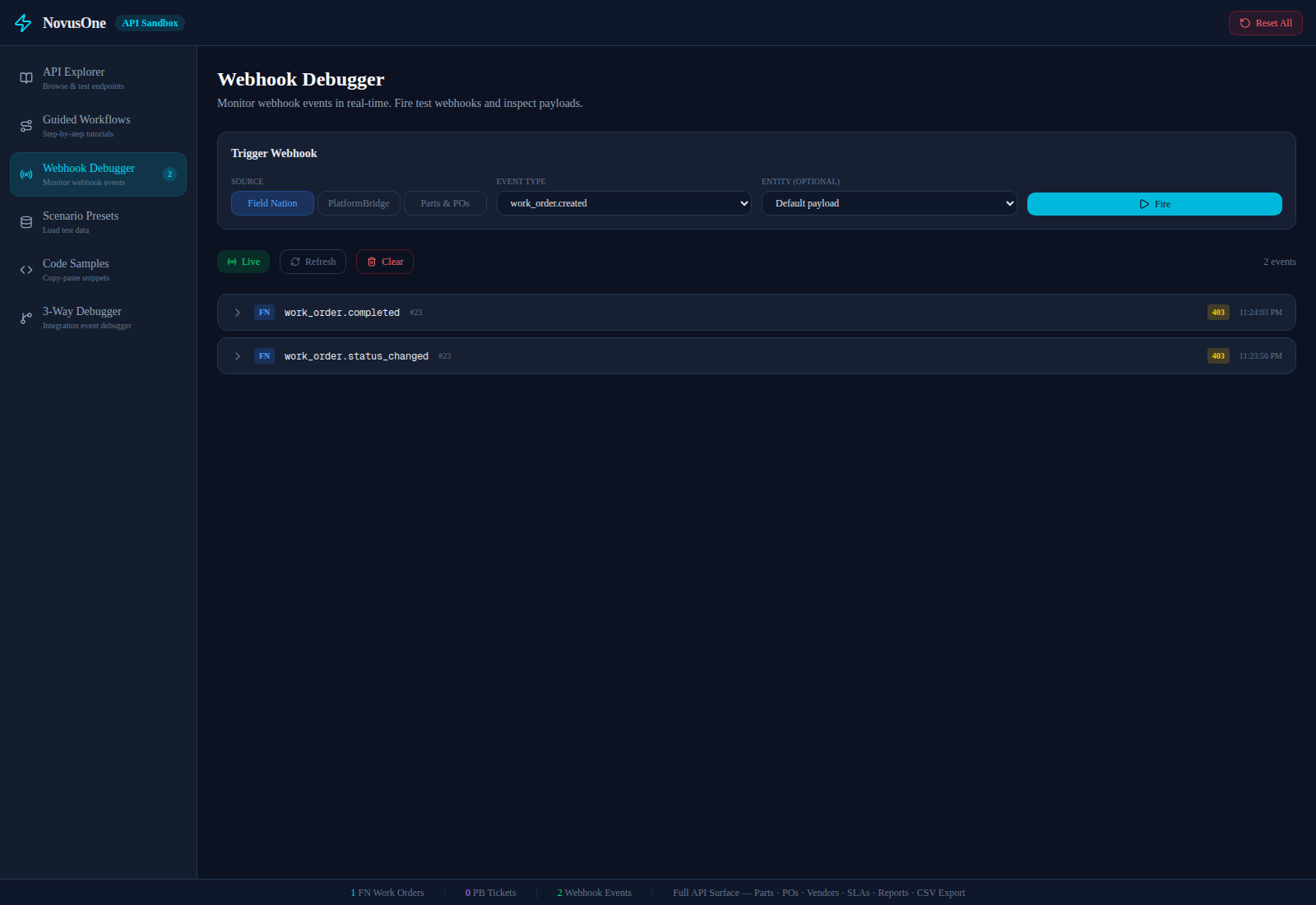The image size is (1316, 905).
Task: Click the 403 status badge on work_order.completed
Action: tap(1218, 313)
